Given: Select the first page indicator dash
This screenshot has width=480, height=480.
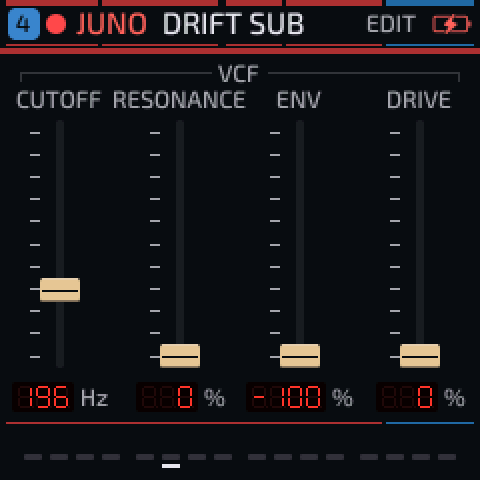Looking at the screenshot, I should click(x=33, y=457).
